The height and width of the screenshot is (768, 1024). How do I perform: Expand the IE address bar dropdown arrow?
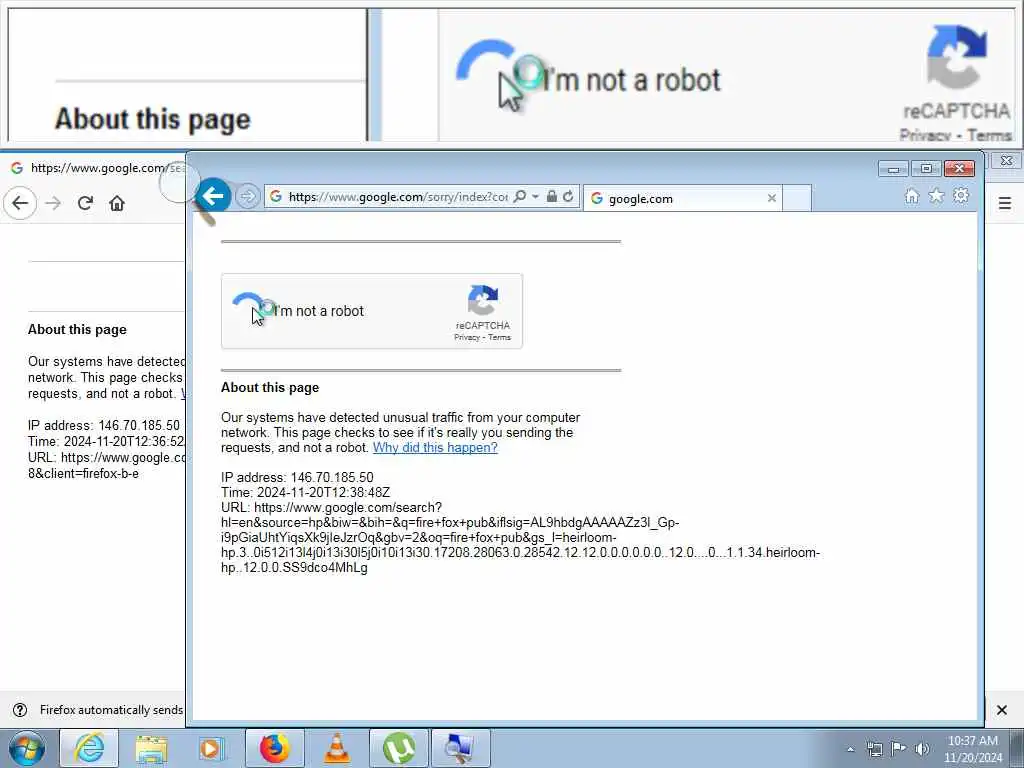536,196
